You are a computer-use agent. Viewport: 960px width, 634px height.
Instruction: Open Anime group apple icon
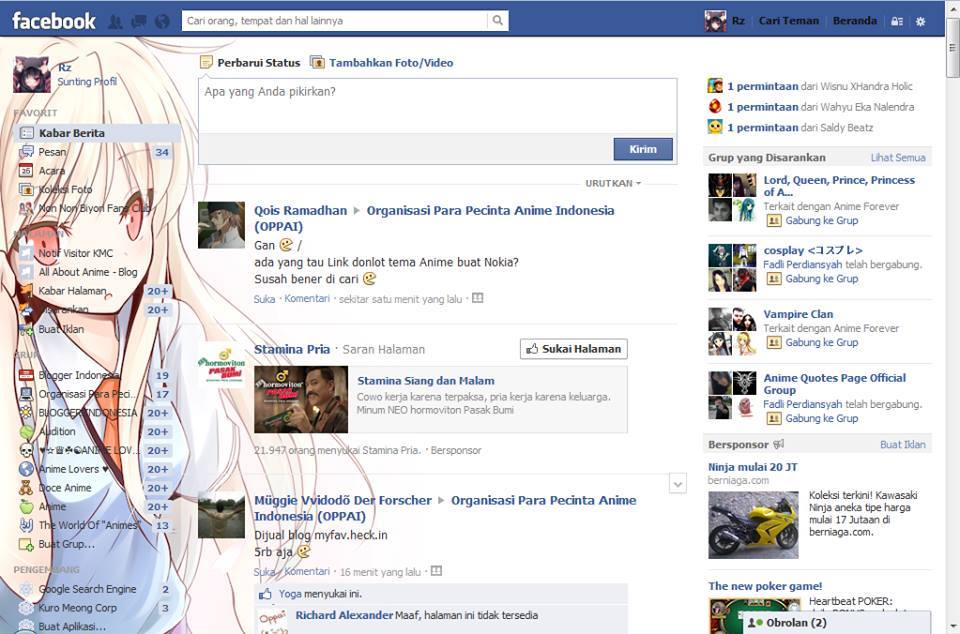[x=26, y=507]
